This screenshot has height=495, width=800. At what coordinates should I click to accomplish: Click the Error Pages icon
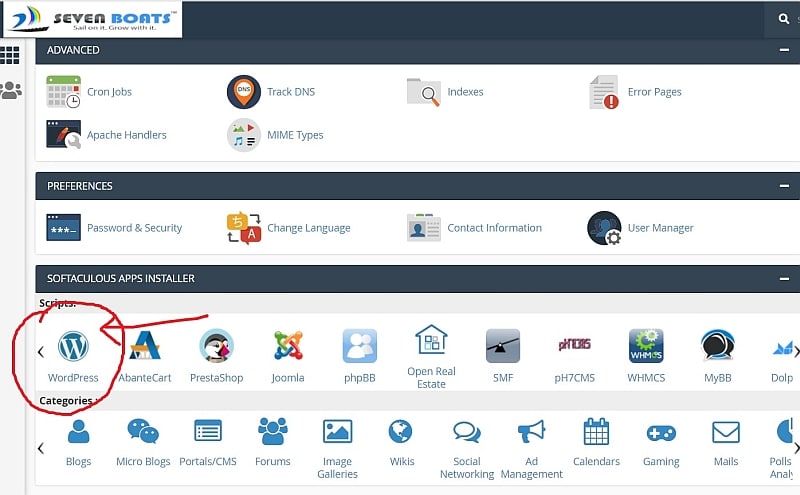pos(604,92)
